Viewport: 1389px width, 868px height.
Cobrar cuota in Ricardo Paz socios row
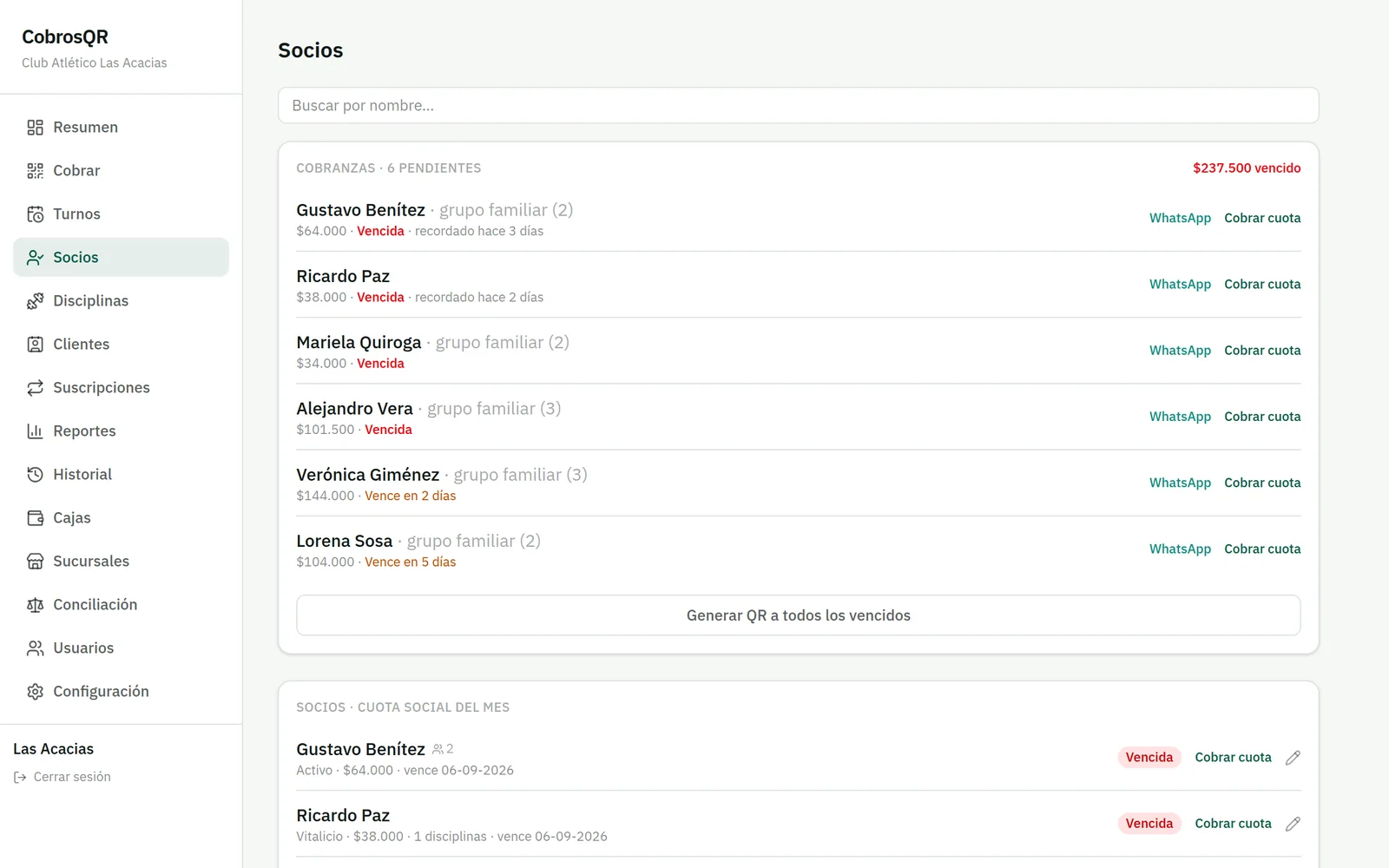(x=1233, y=824)
